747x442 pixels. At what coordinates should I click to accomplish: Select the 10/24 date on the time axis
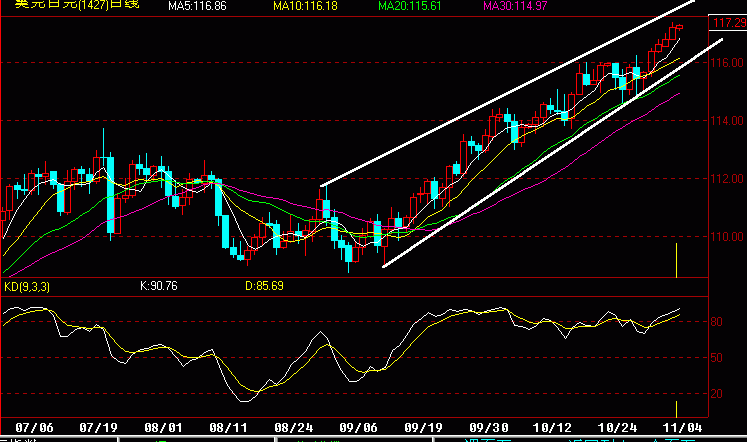click(x=617, y=428)
